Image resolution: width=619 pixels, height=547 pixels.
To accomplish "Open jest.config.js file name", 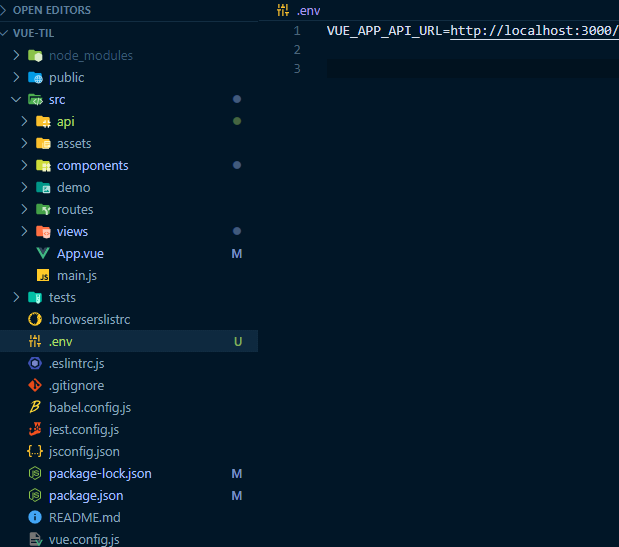I will click(x=84, y=430).
